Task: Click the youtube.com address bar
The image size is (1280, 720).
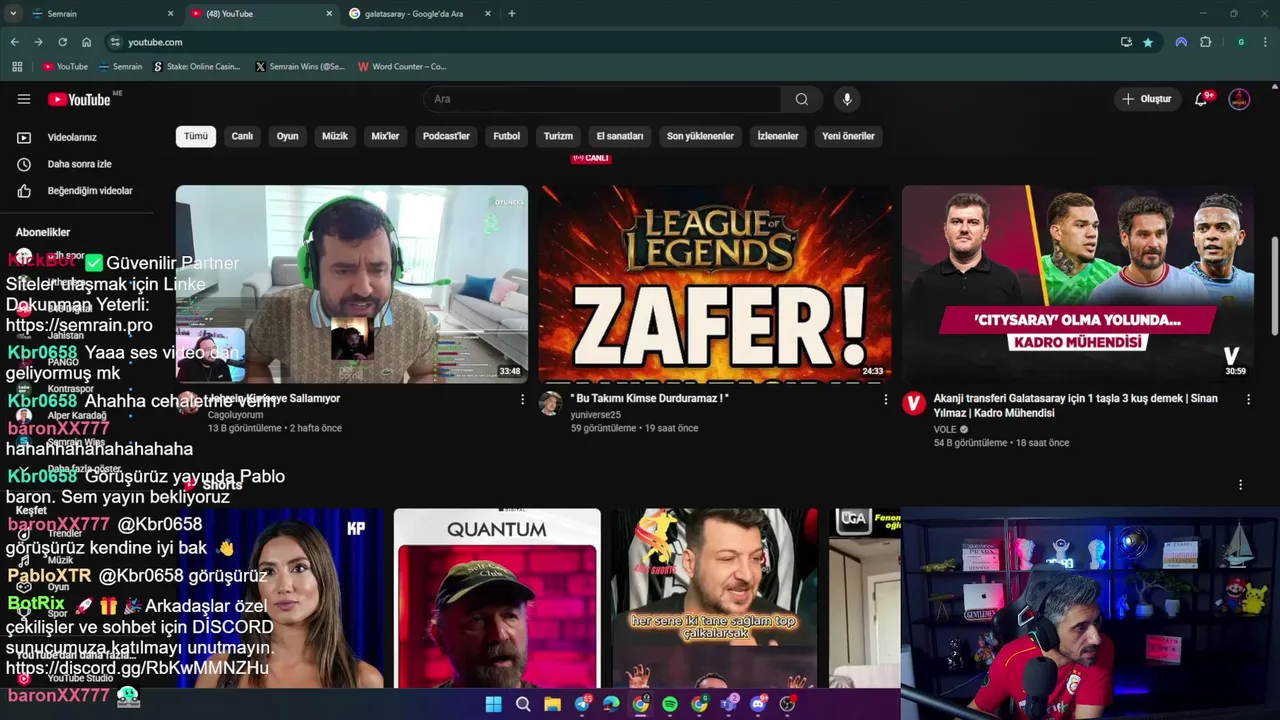Action: tap(610, 42)
